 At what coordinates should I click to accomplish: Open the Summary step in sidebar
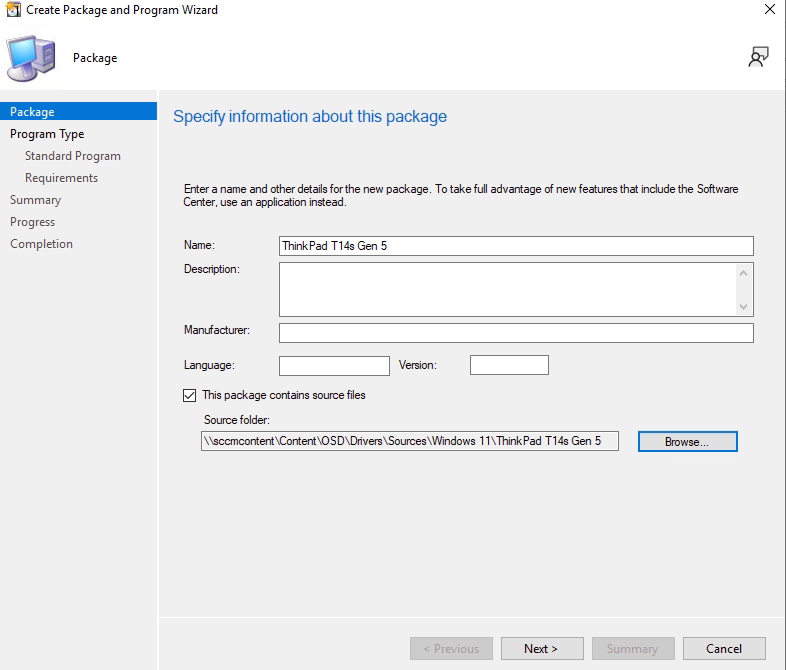pyautogui.click(x=36, y=200)
